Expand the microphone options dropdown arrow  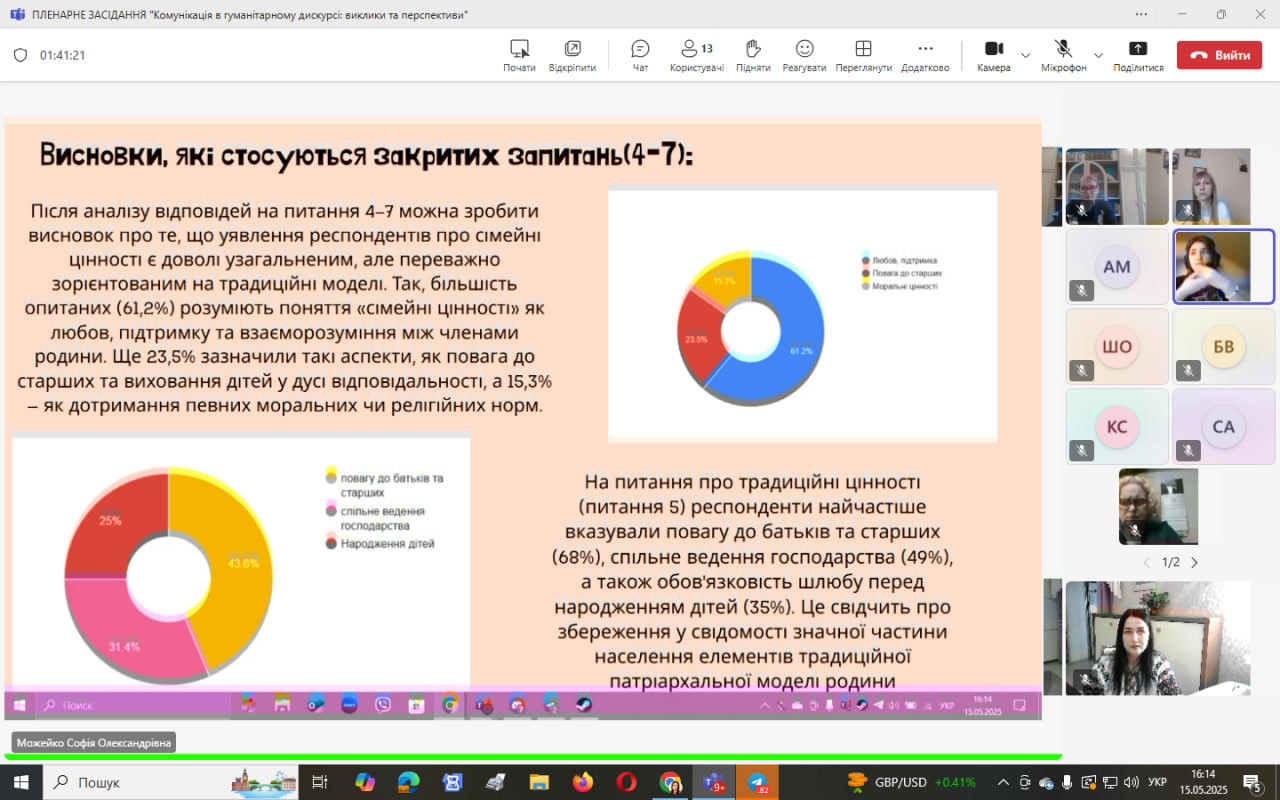[1098, 55]
